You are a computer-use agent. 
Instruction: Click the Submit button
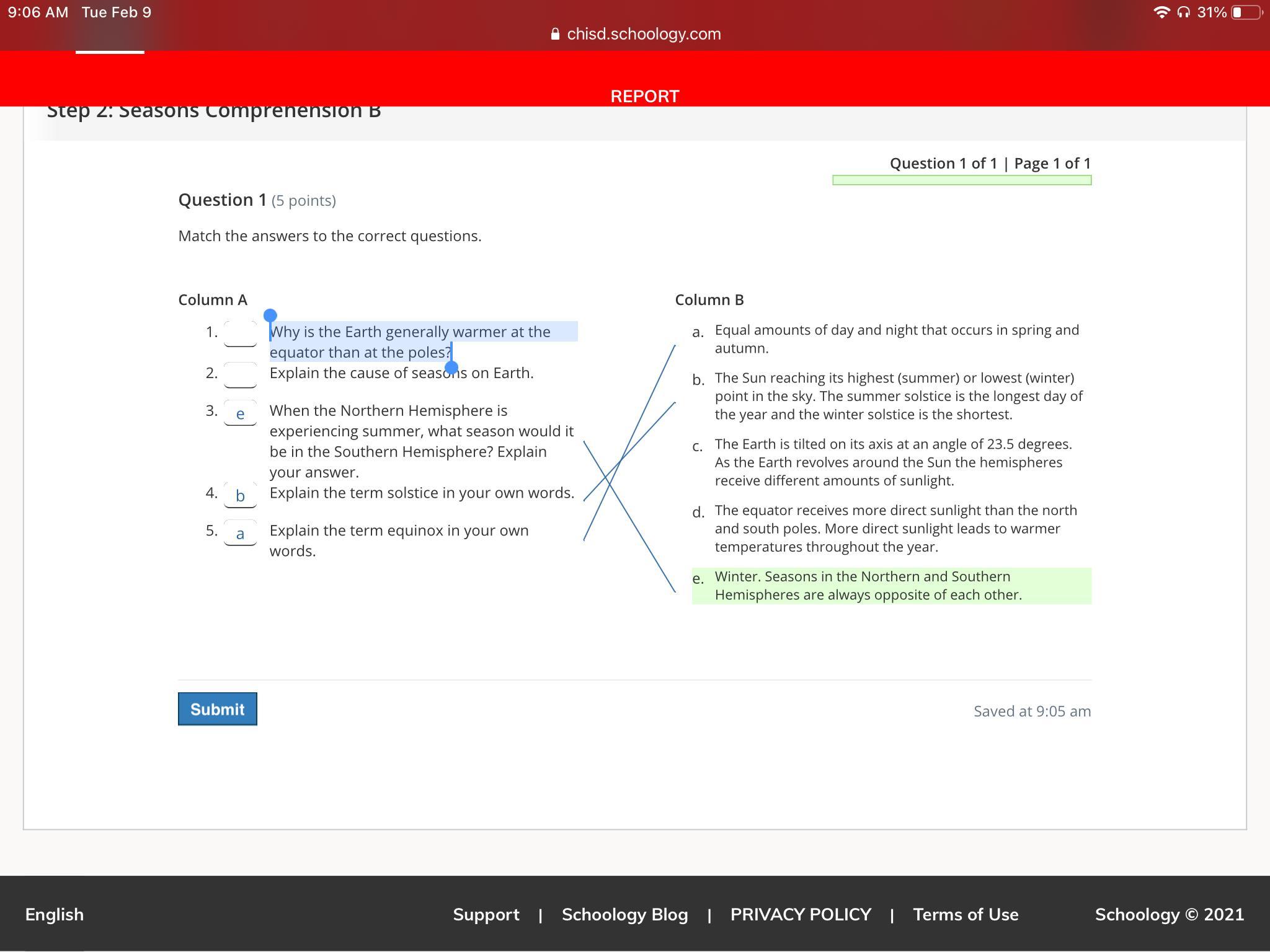click(217, 709)
